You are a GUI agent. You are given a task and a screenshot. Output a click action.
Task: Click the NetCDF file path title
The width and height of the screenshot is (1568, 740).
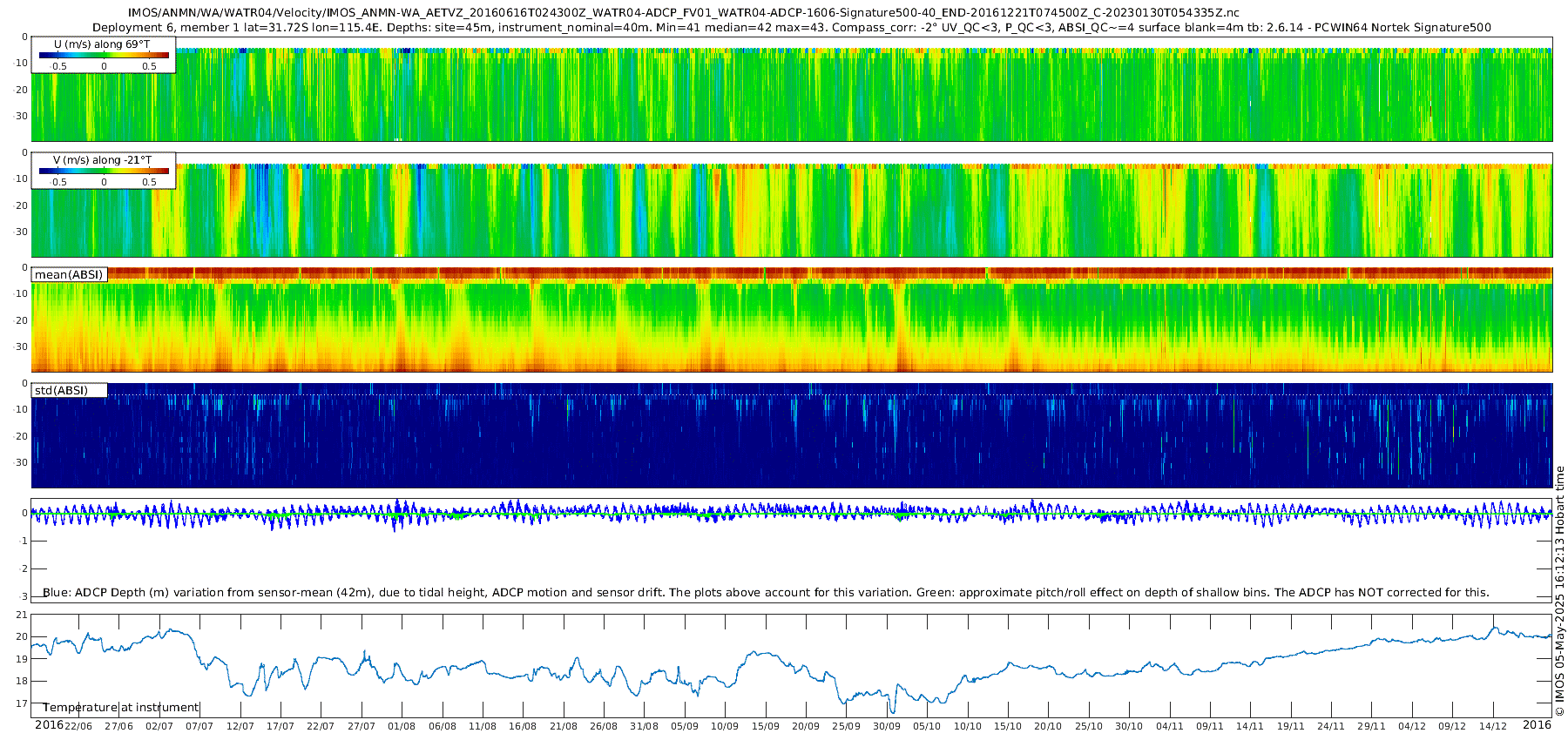tap(683, 13)
